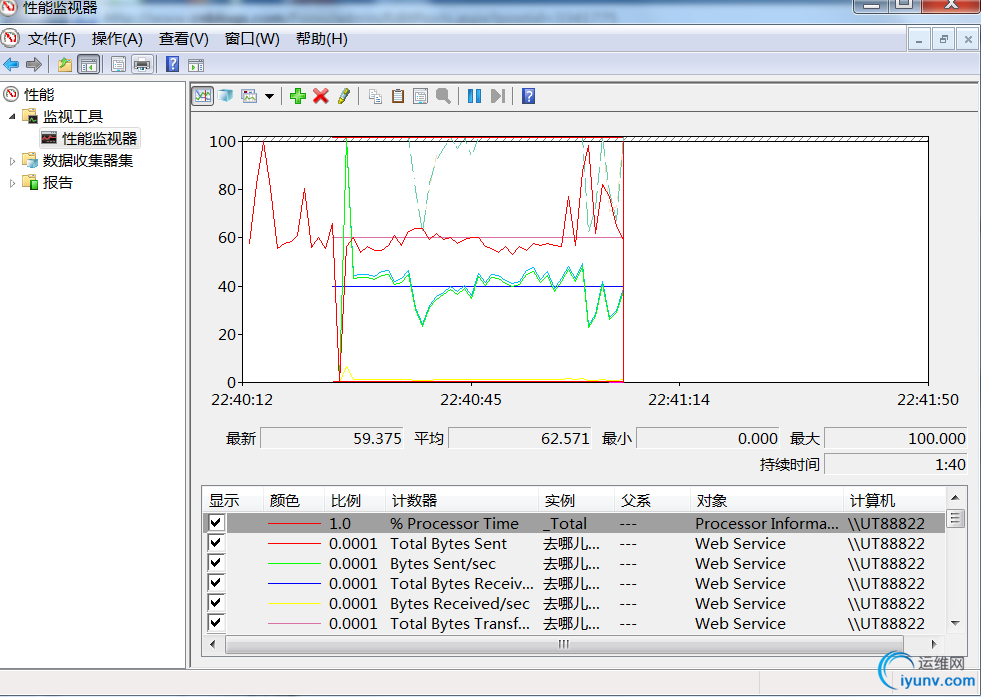Viewport: 981px width, 697px height.
Task: Select the Total Bytes Transf... counter name
Action: point(460,623)
